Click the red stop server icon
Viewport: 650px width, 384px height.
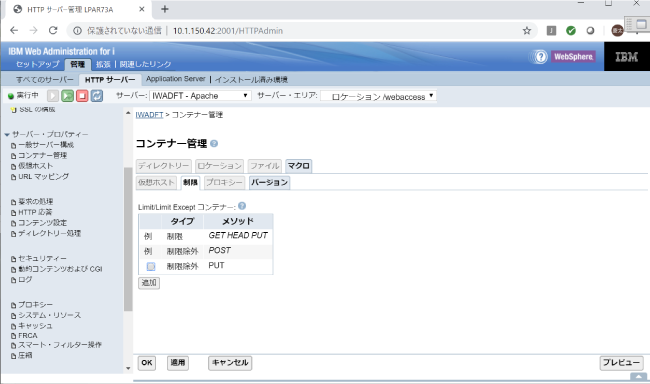point(82,96)
